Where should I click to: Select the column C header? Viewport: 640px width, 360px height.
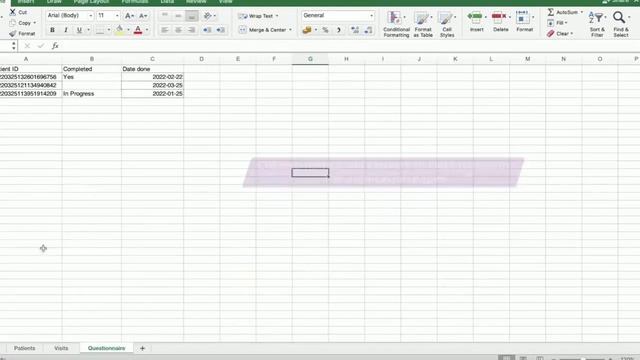[152, 59]
